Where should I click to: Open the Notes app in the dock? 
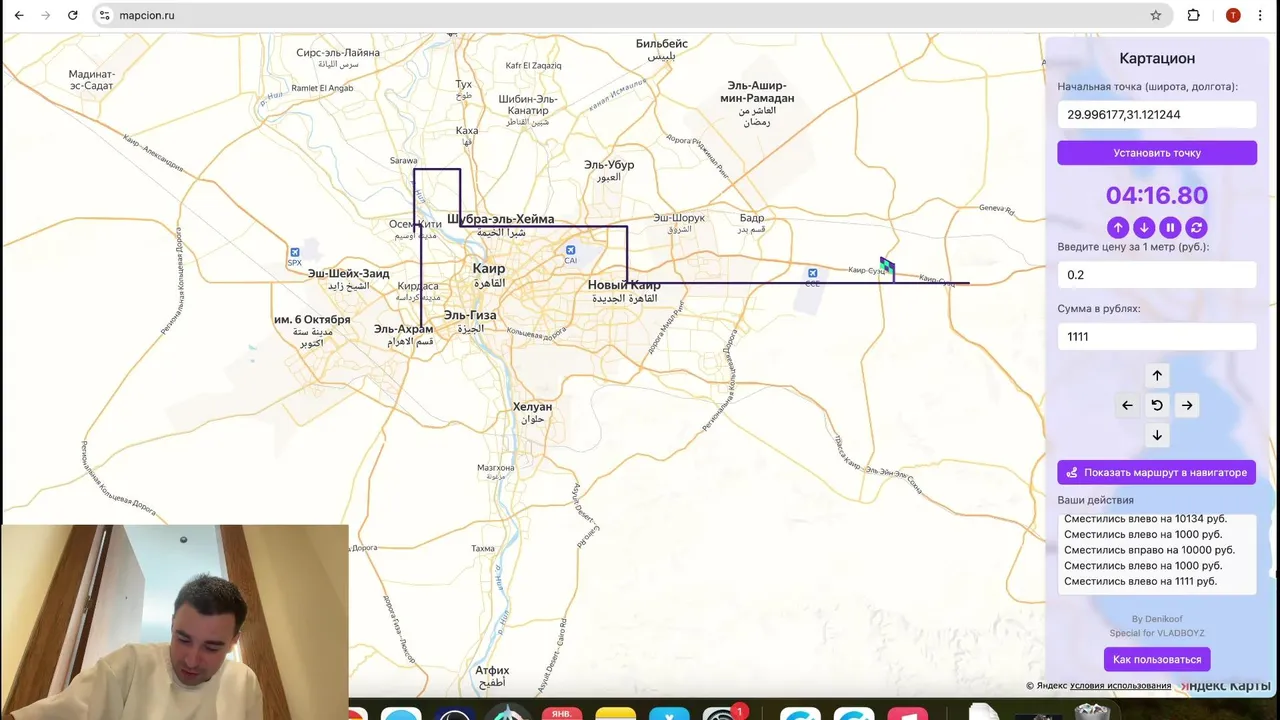[615, 713]
